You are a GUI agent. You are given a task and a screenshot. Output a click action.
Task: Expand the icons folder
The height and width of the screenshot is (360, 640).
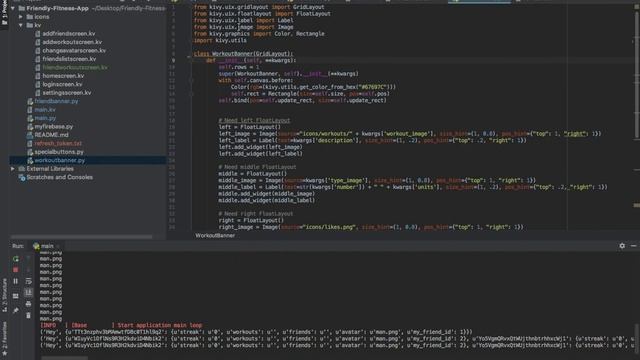coord(21,17)
